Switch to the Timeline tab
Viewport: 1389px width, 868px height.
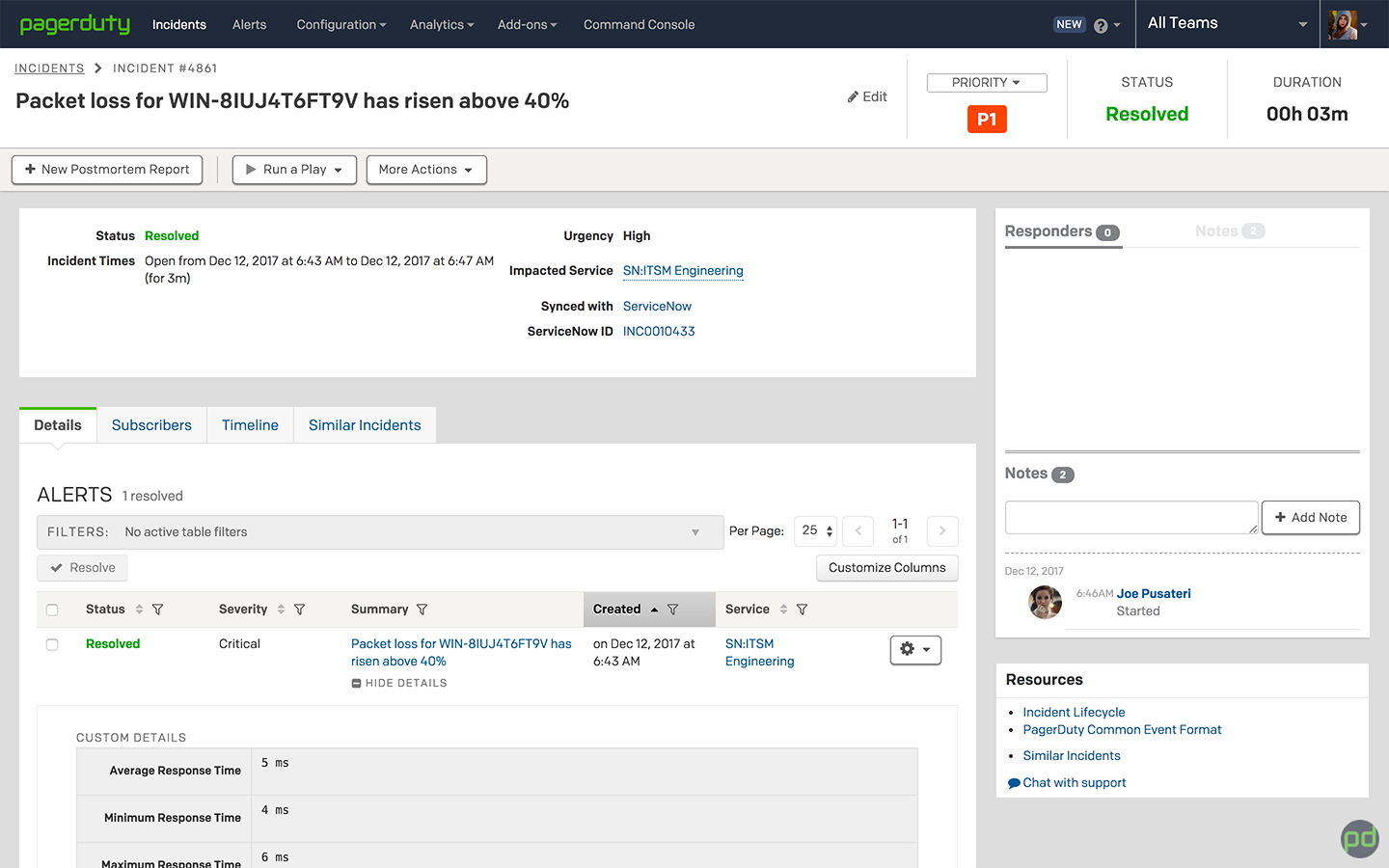pos(249,424)
